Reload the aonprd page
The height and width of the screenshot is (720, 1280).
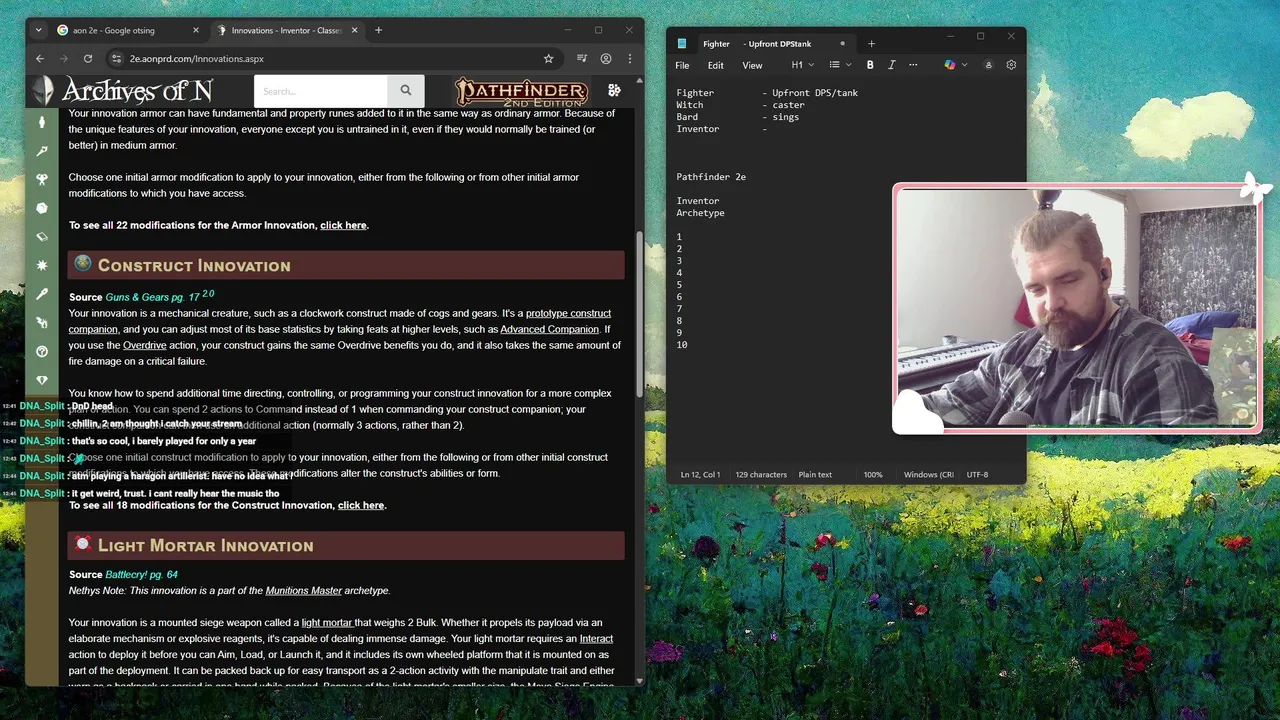(88, 59)
